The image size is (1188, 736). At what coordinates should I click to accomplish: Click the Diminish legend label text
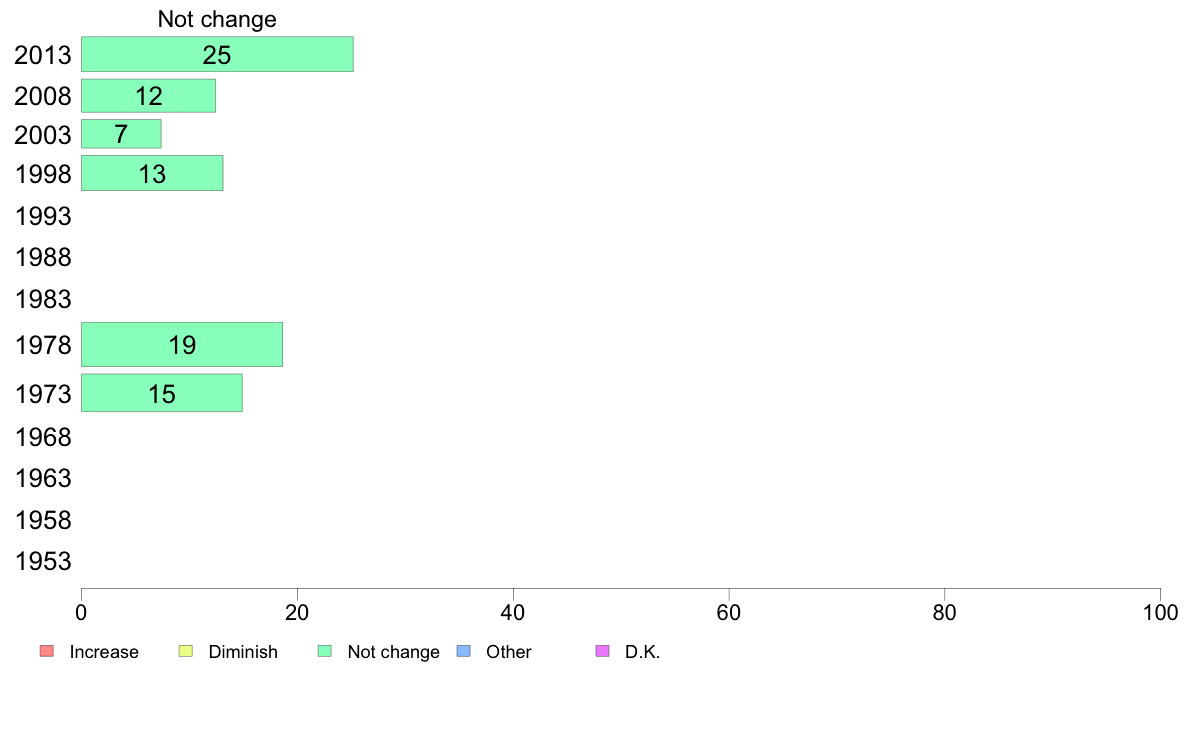(x=243, y=652)
